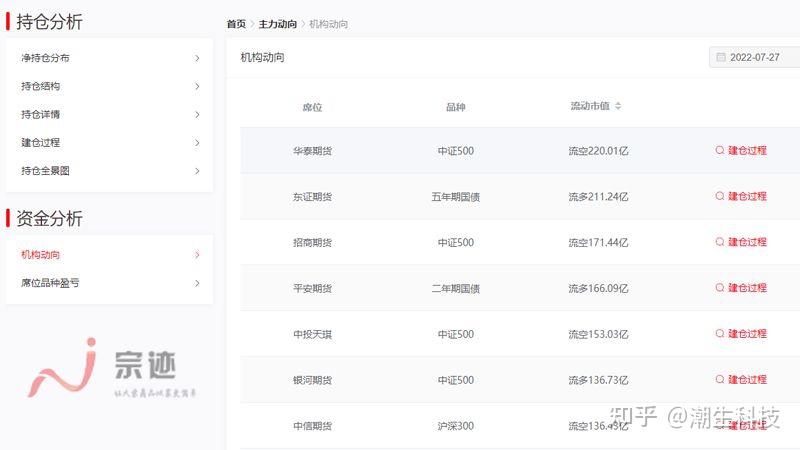The image size is (800, 450).
Task: Click magnifier icon in 招商期货 row
Action: pos(720,242)
